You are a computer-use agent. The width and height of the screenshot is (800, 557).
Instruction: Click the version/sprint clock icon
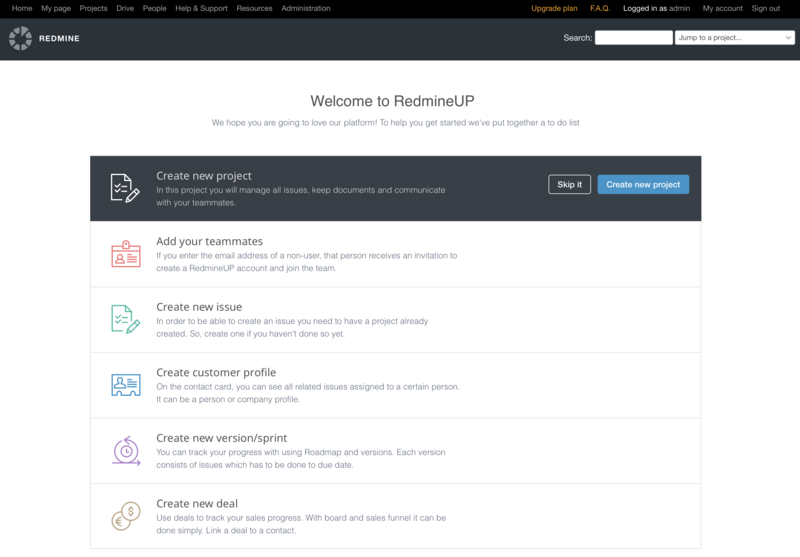pyautogui.click(x=125, y=450)
